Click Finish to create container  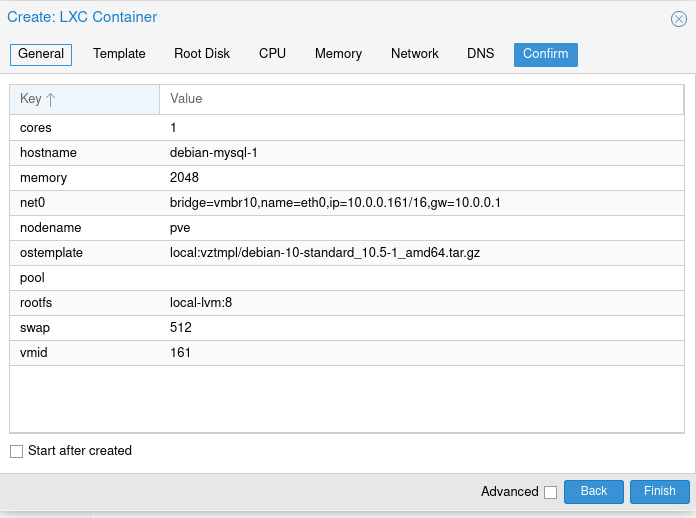click(x=660, y=491)
